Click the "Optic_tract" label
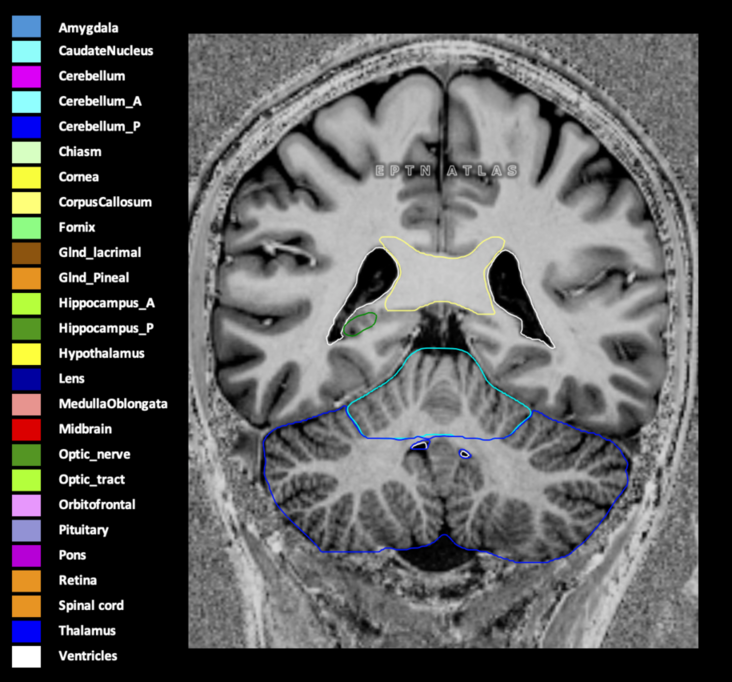The image size is (732, 682). tap(92, 479)
